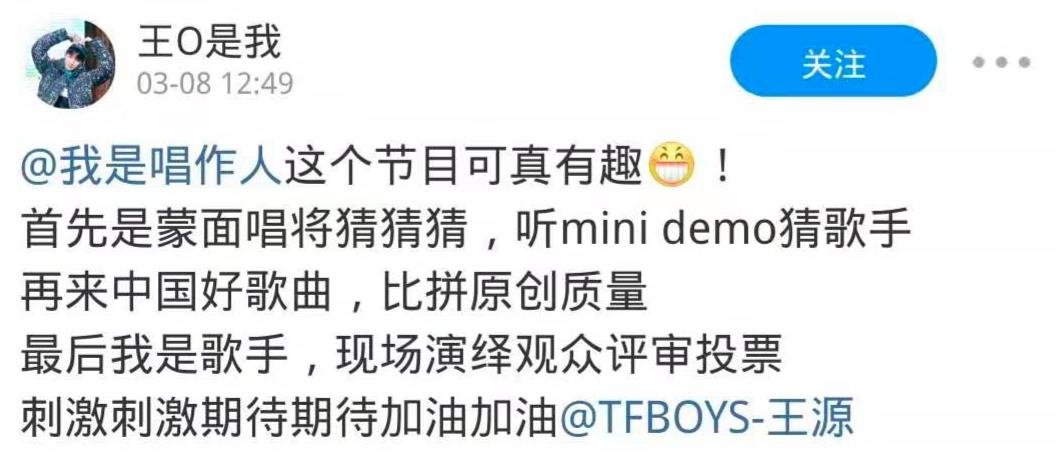The image size is (1056, 469).
Task: Open the username 王O是我 profile
Action: point(209,43)
